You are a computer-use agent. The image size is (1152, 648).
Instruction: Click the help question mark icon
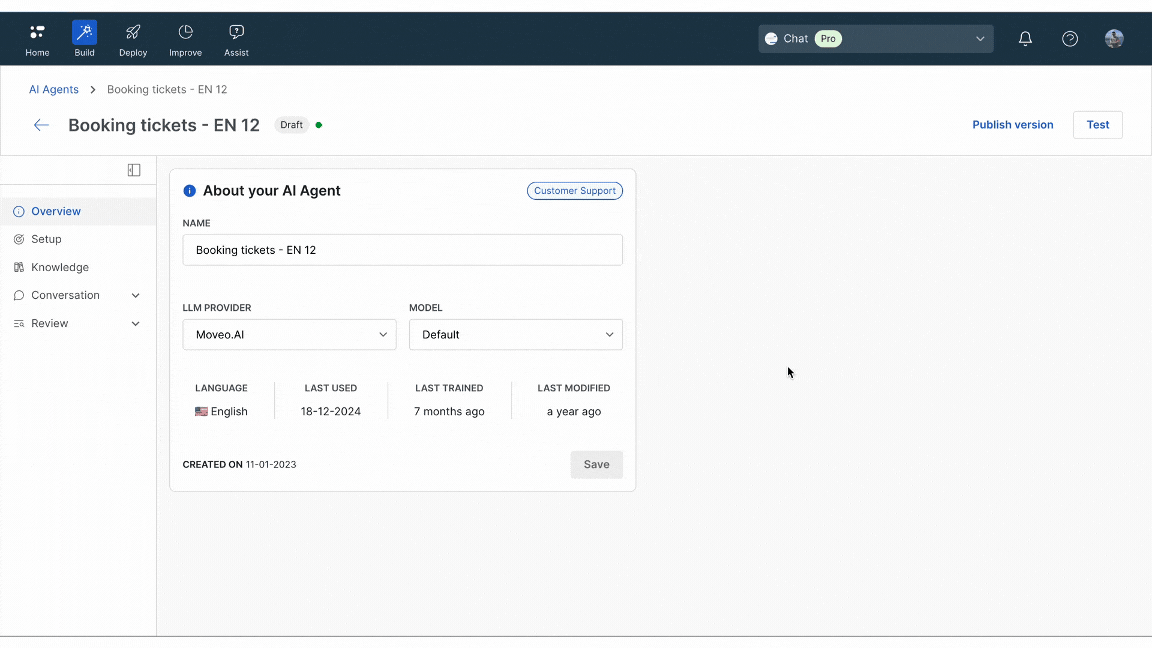coord(1070,39)
